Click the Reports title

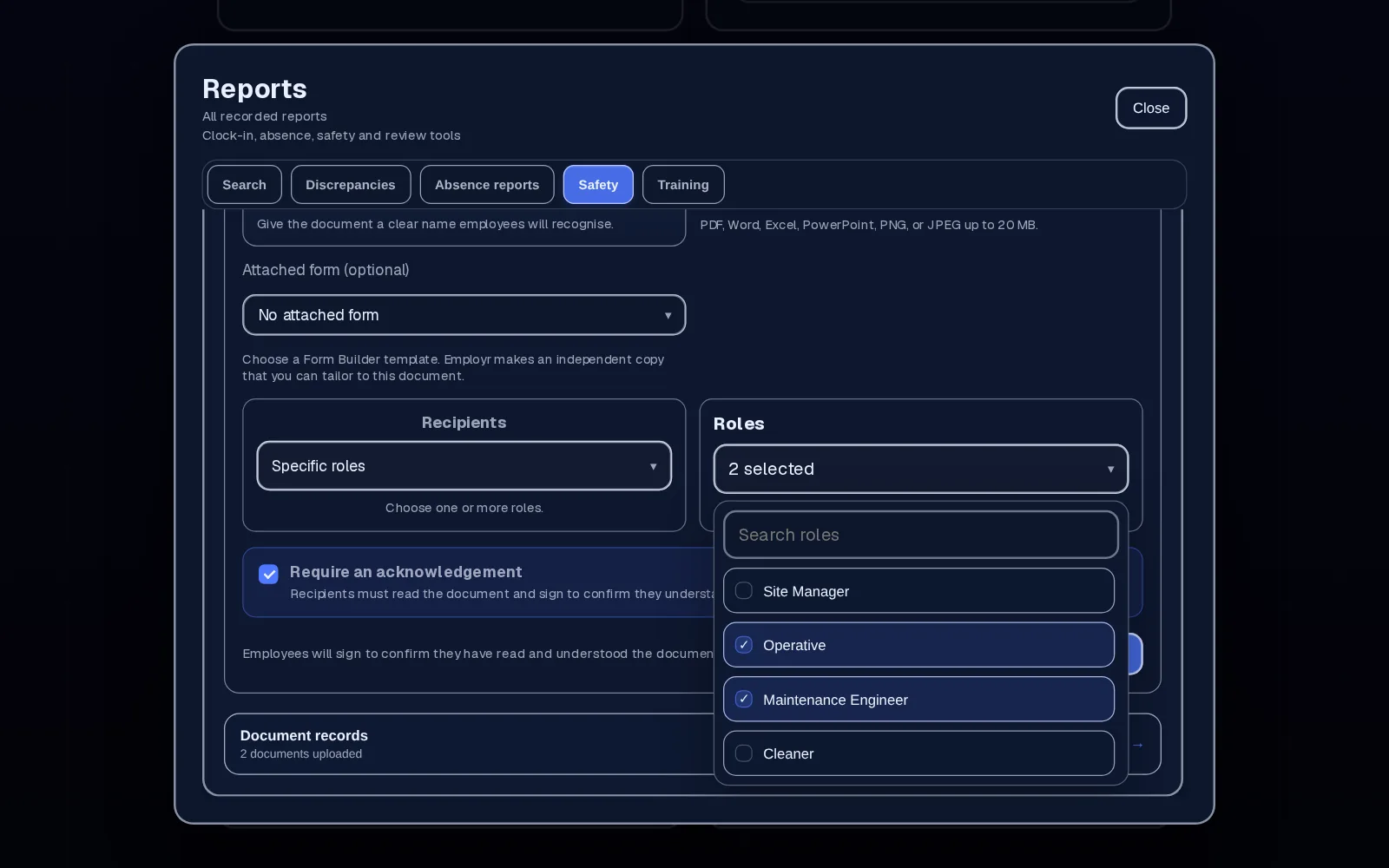click(x=254, y=89)
